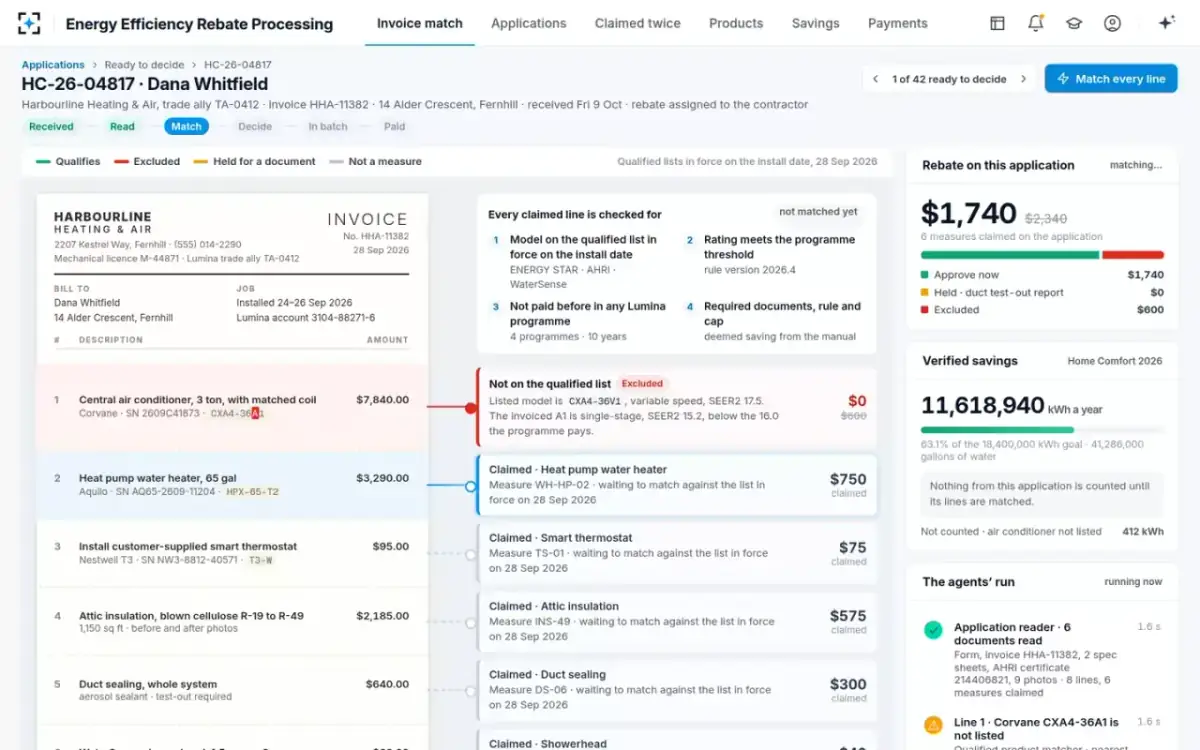The height and width of the screenshot is (750, 1200).
Task: Open the user profile icon
Action: [1112, 23]
